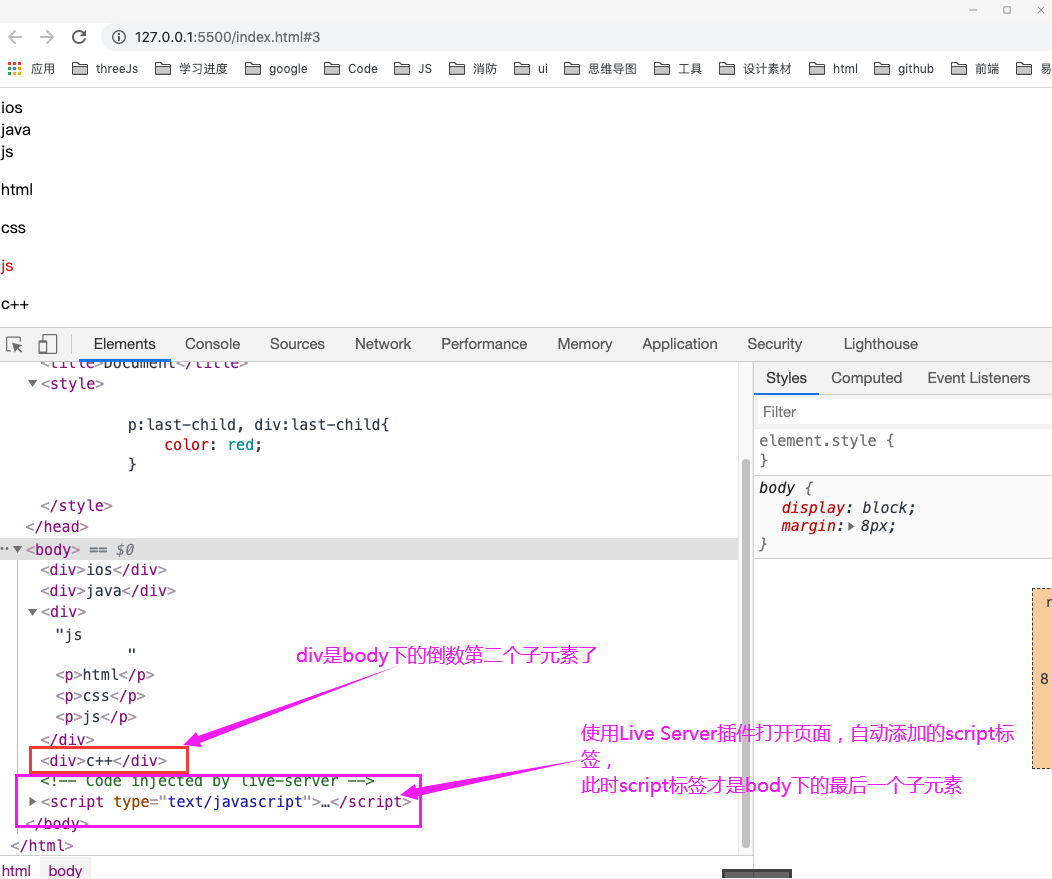The width and height of the screenshot is (1052, 879).
Task: Open the 设计素材 bookmark folder
Action: click(755, 68)
